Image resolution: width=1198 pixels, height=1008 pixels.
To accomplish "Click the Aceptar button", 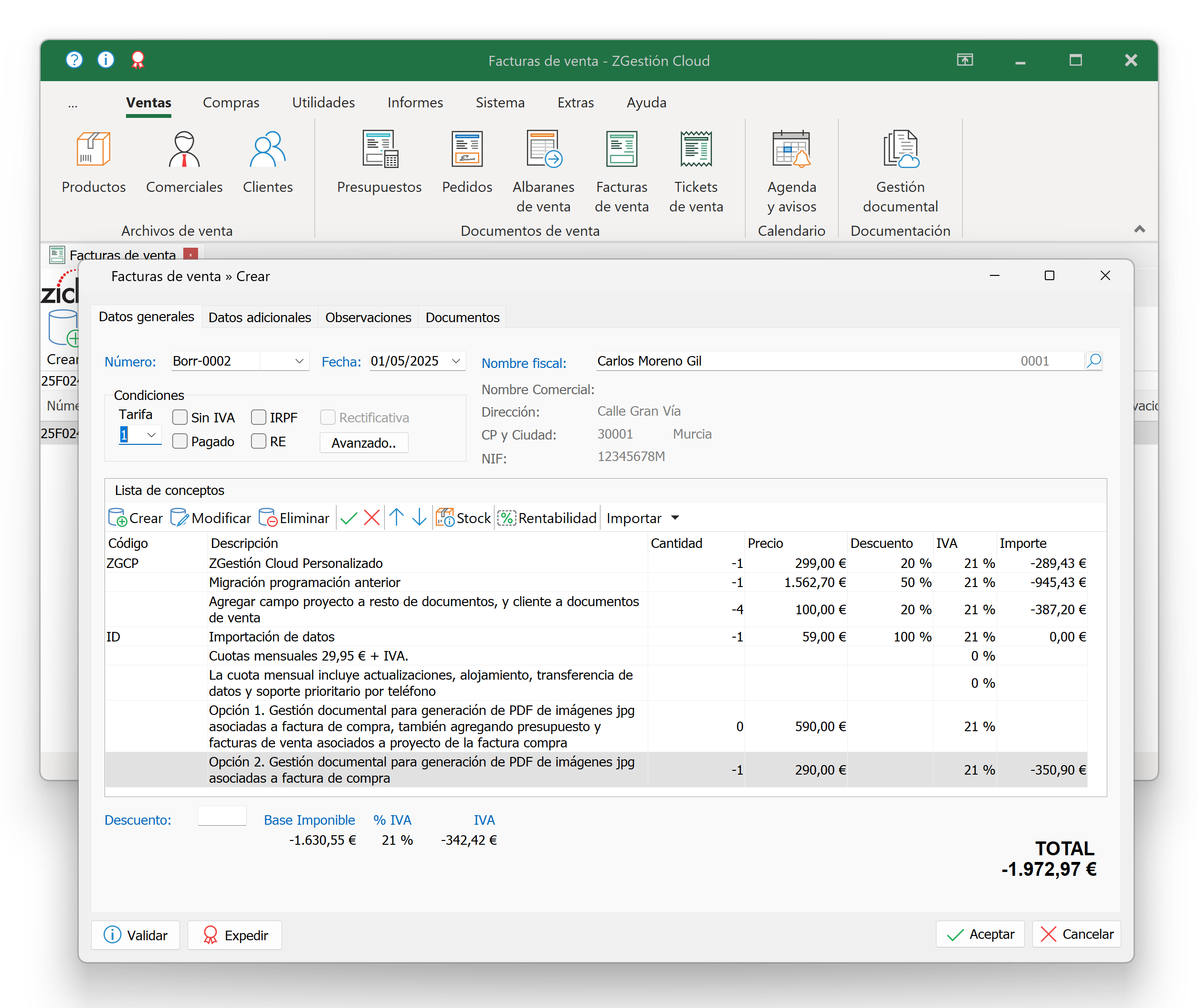I will [x=980, y=934].
